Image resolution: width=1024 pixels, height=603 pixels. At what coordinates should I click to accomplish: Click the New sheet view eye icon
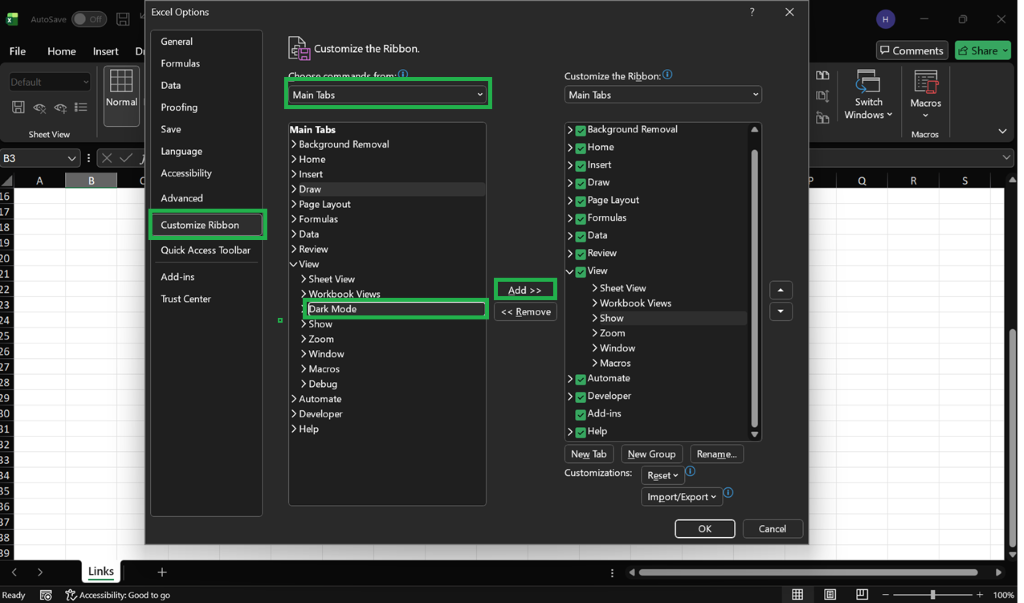click(60, 107)
